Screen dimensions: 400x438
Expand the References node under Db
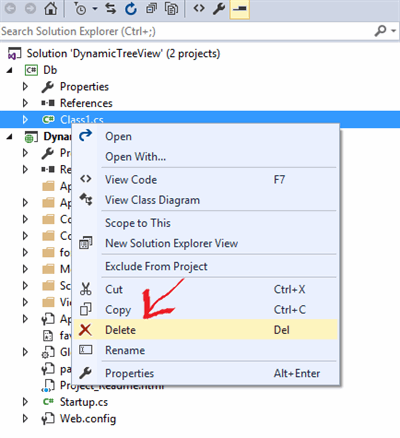point(25,103)
